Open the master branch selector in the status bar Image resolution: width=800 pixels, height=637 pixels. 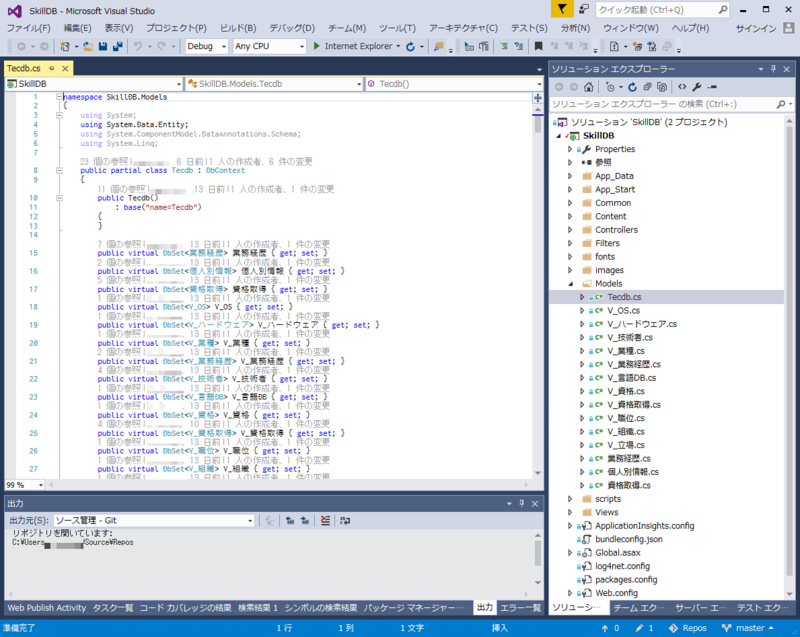(x=748, y=628)
